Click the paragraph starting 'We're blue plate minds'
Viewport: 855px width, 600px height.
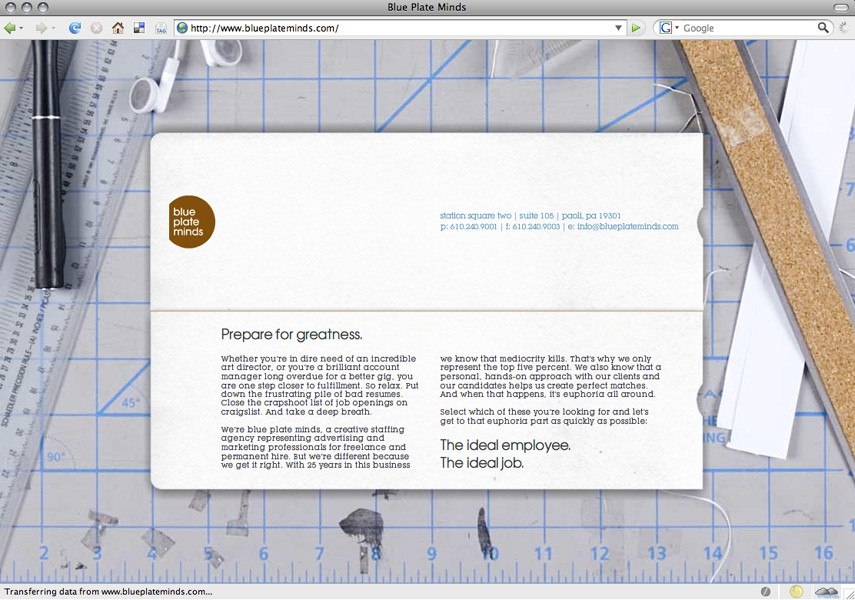point(316,447)
